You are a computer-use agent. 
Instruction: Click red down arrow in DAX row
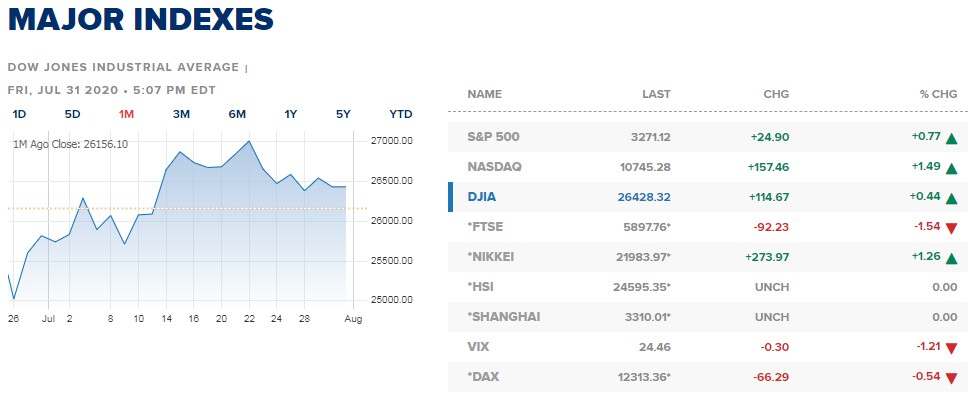[x=951, y=378]
